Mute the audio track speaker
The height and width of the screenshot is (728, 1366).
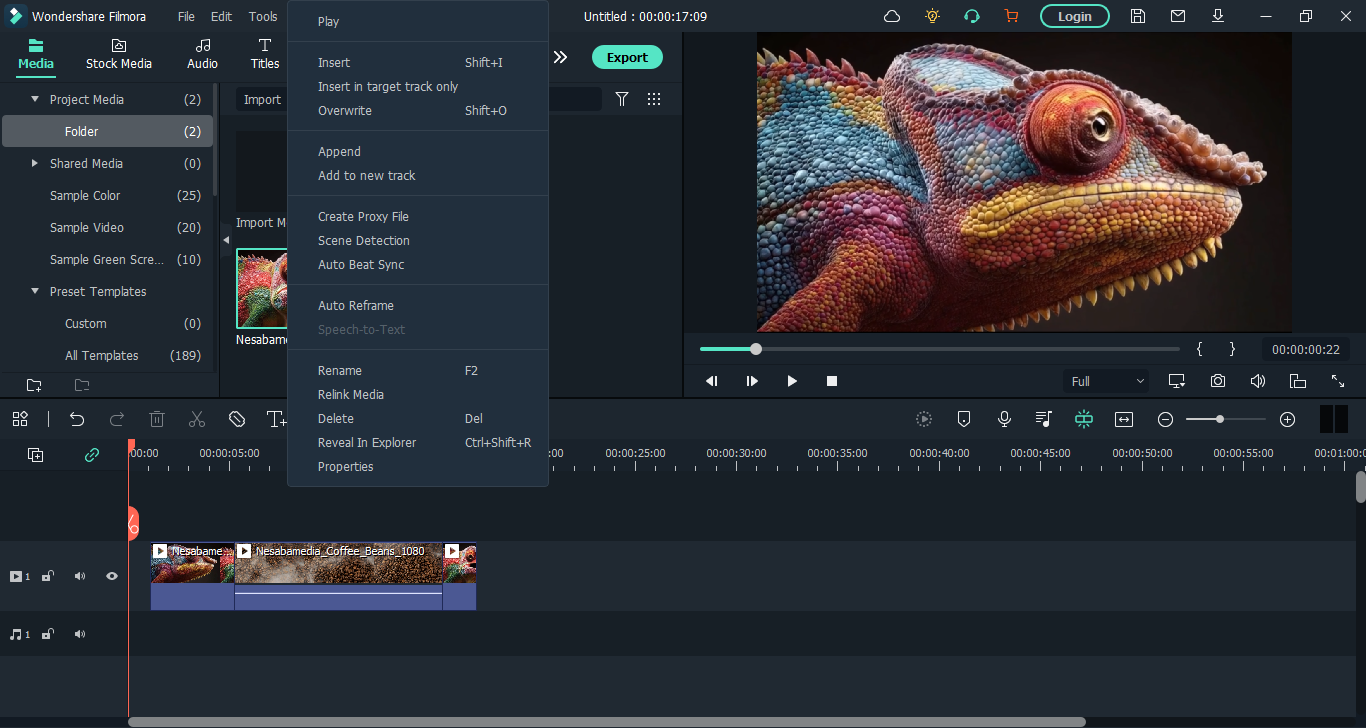[x=80, y=634]
